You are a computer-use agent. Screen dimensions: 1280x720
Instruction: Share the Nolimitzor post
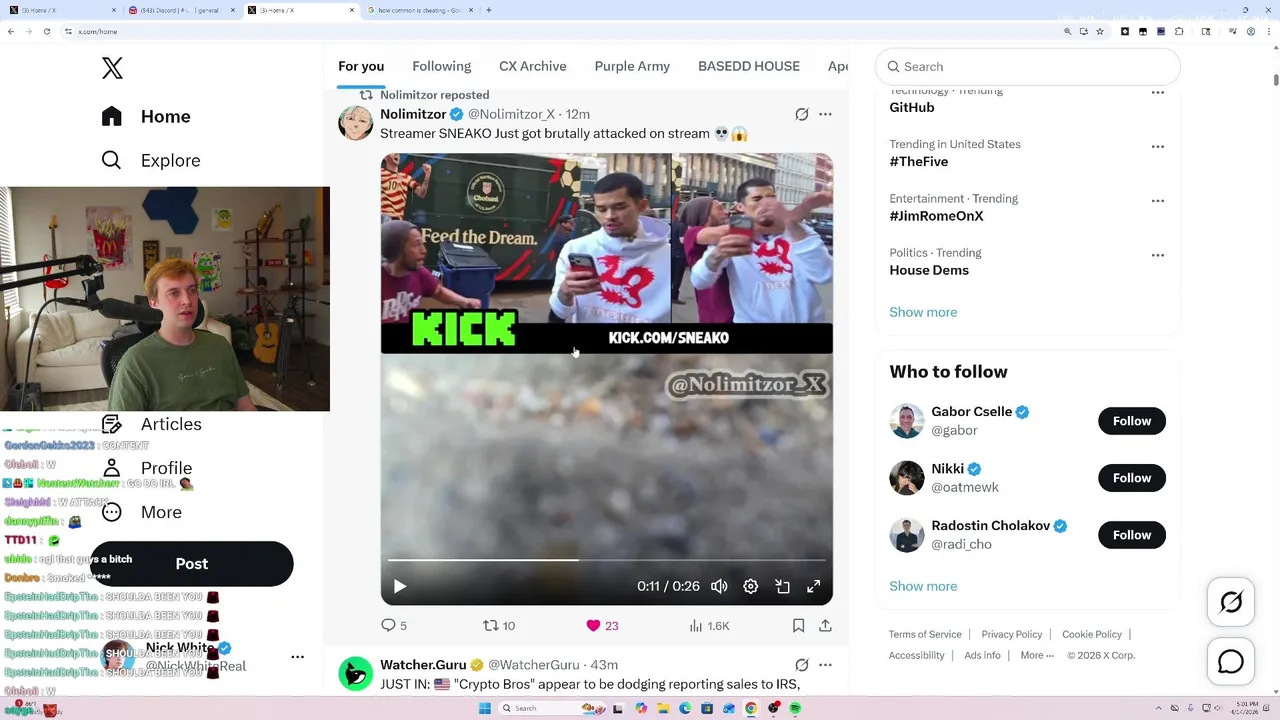coord(825,625)
